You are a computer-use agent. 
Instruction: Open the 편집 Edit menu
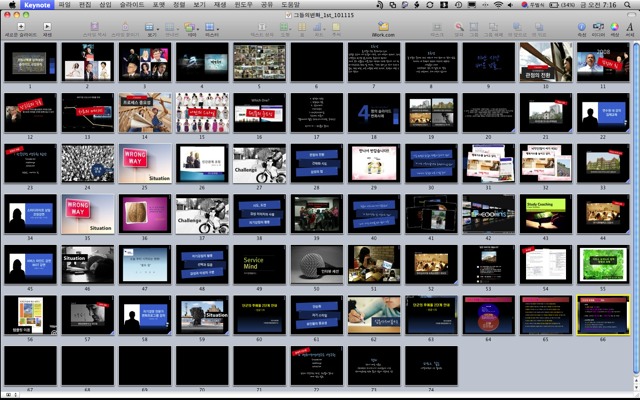click(x=85, y=5)
